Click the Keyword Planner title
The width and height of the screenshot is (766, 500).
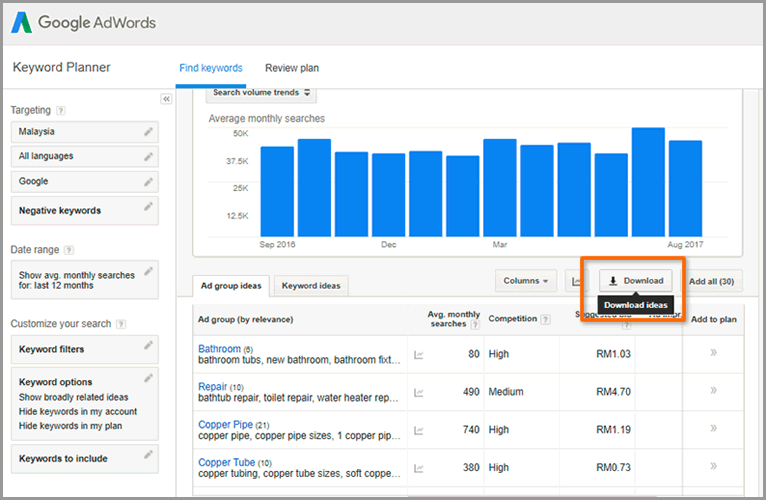pos(62,67)
